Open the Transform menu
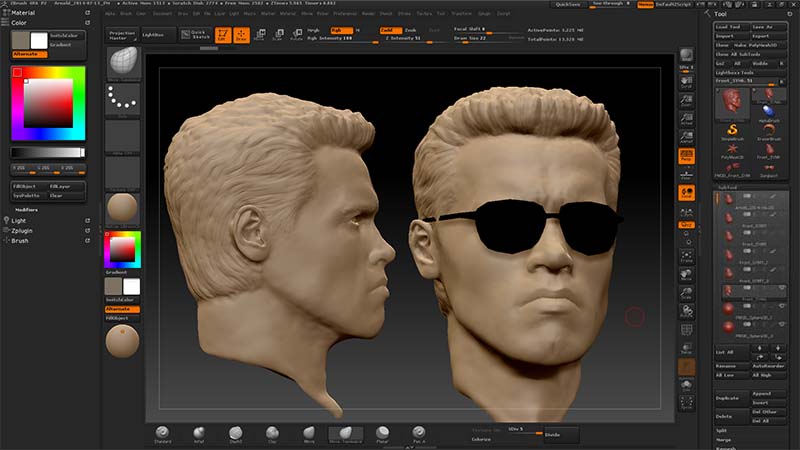The image size is (800, 450). point(461,14)
